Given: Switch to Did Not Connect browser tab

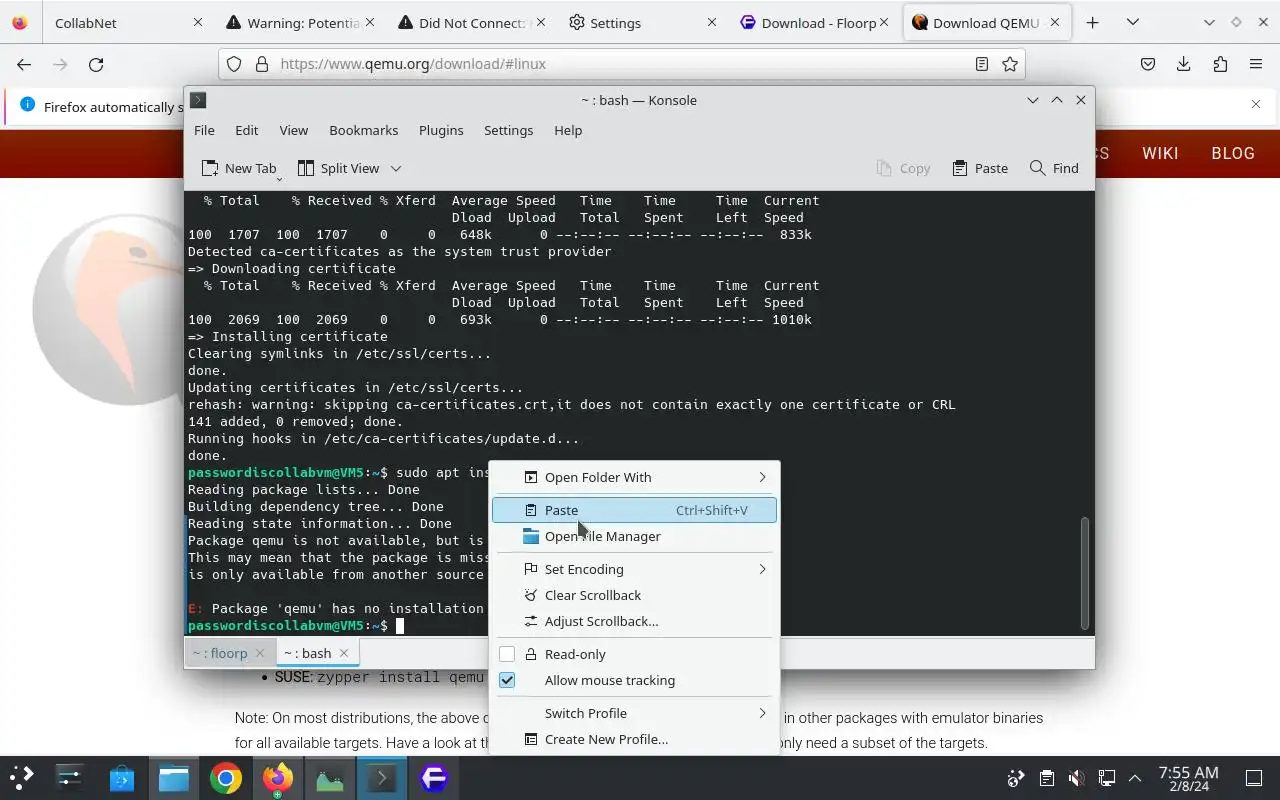Looking at the screenshot, I should pos(474,23).
